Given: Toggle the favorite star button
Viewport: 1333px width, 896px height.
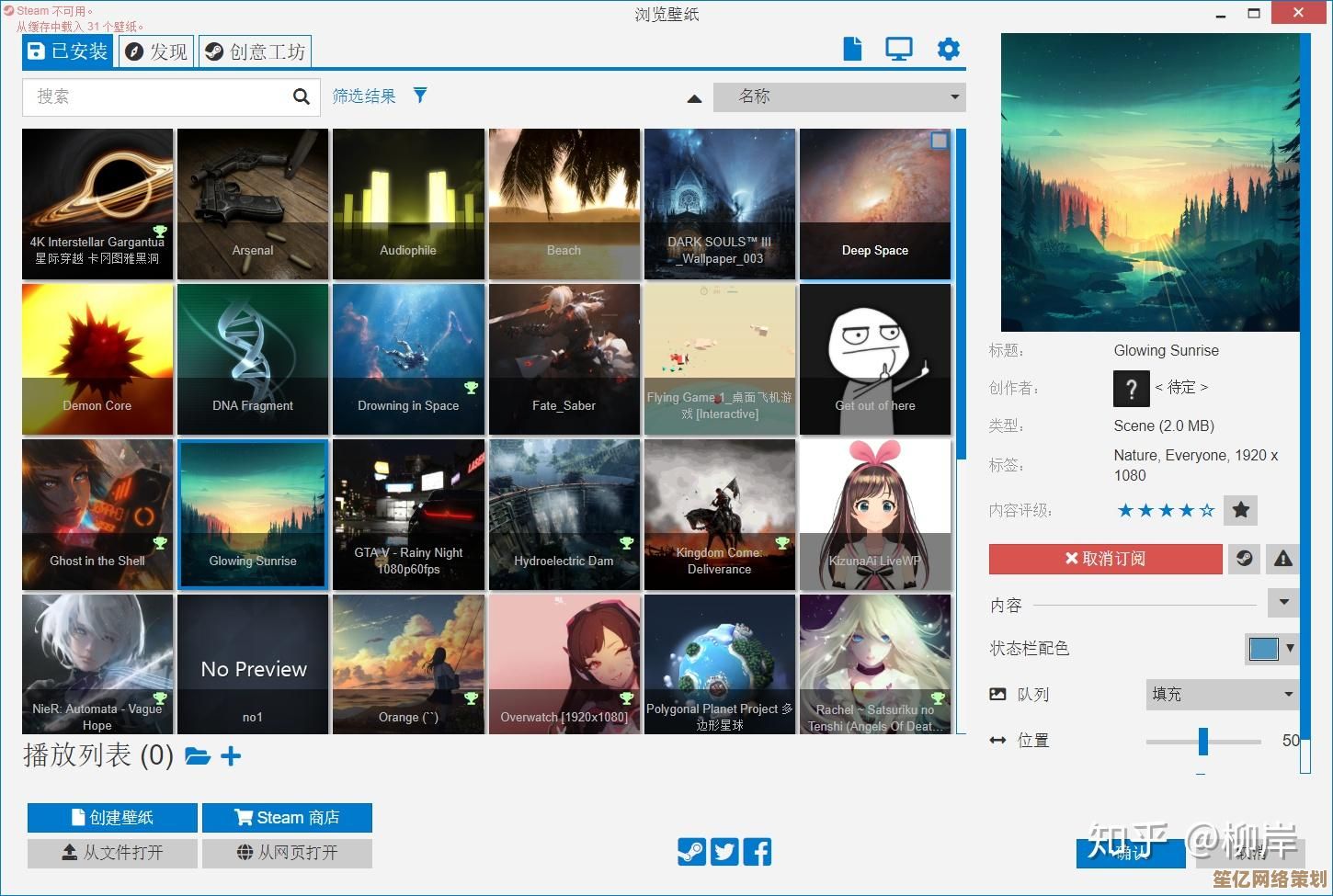Looking at the screenshot, I should [1240, 510].
